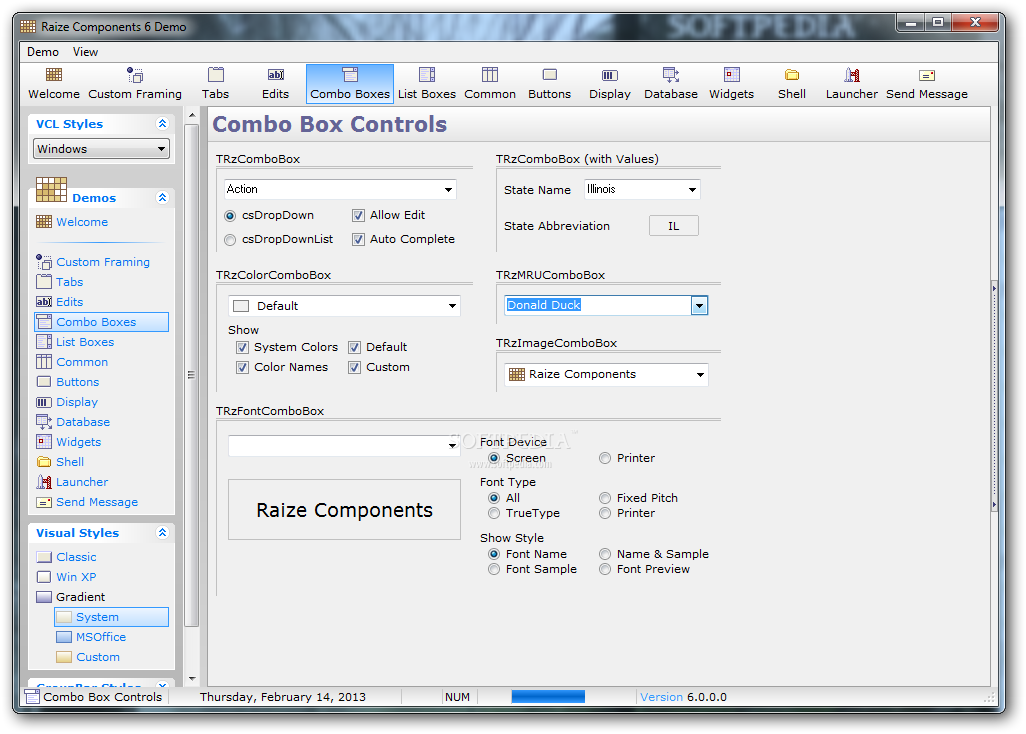Toggle the System Colors checkbox

pos(242,347)
